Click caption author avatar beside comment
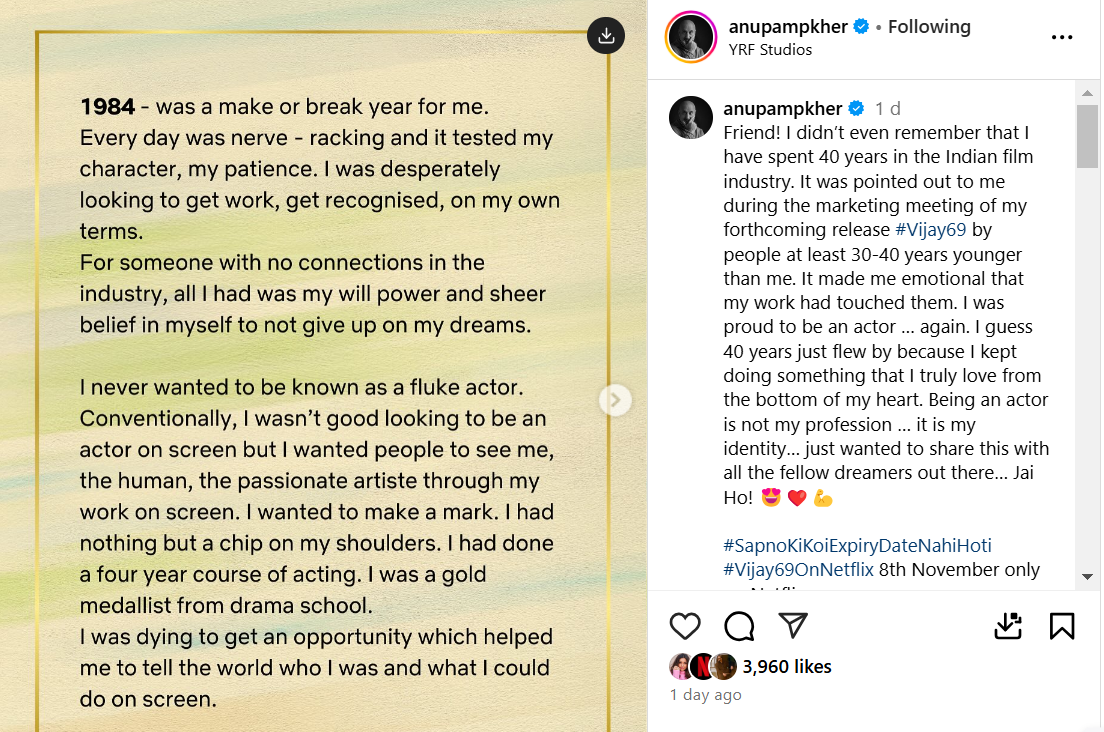 click(690, 117)
